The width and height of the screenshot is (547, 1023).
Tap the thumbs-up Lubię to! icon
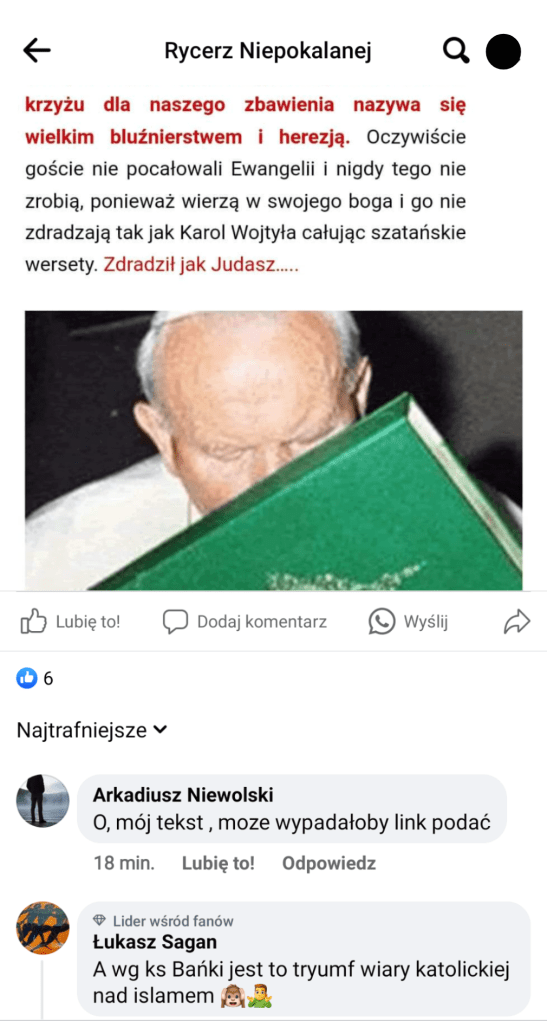point(33,622)
